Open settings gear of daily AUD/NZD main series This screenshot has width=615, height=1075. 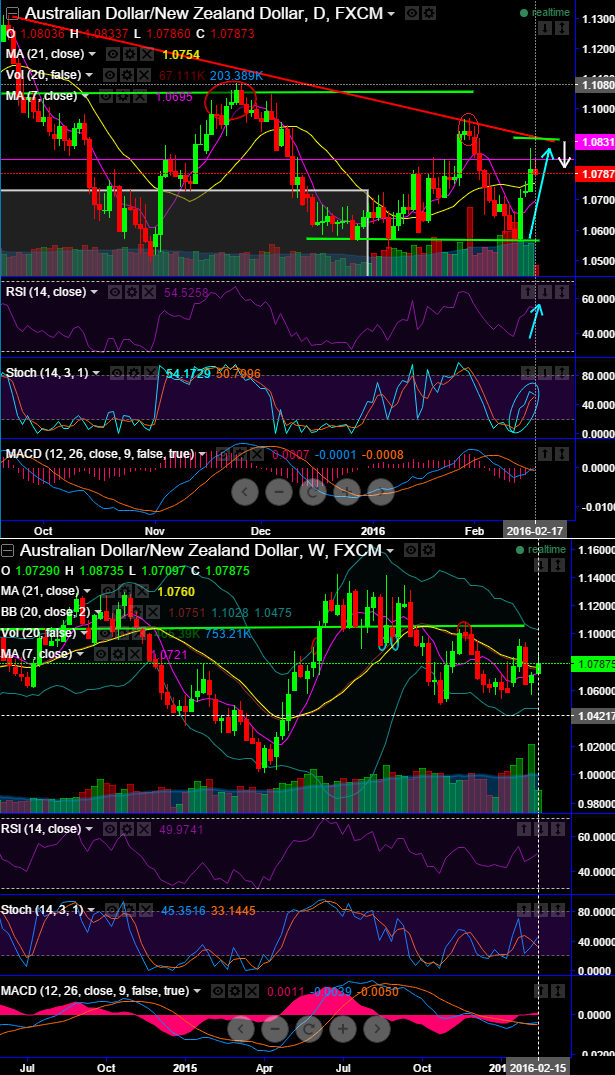[x=428, y=13]
